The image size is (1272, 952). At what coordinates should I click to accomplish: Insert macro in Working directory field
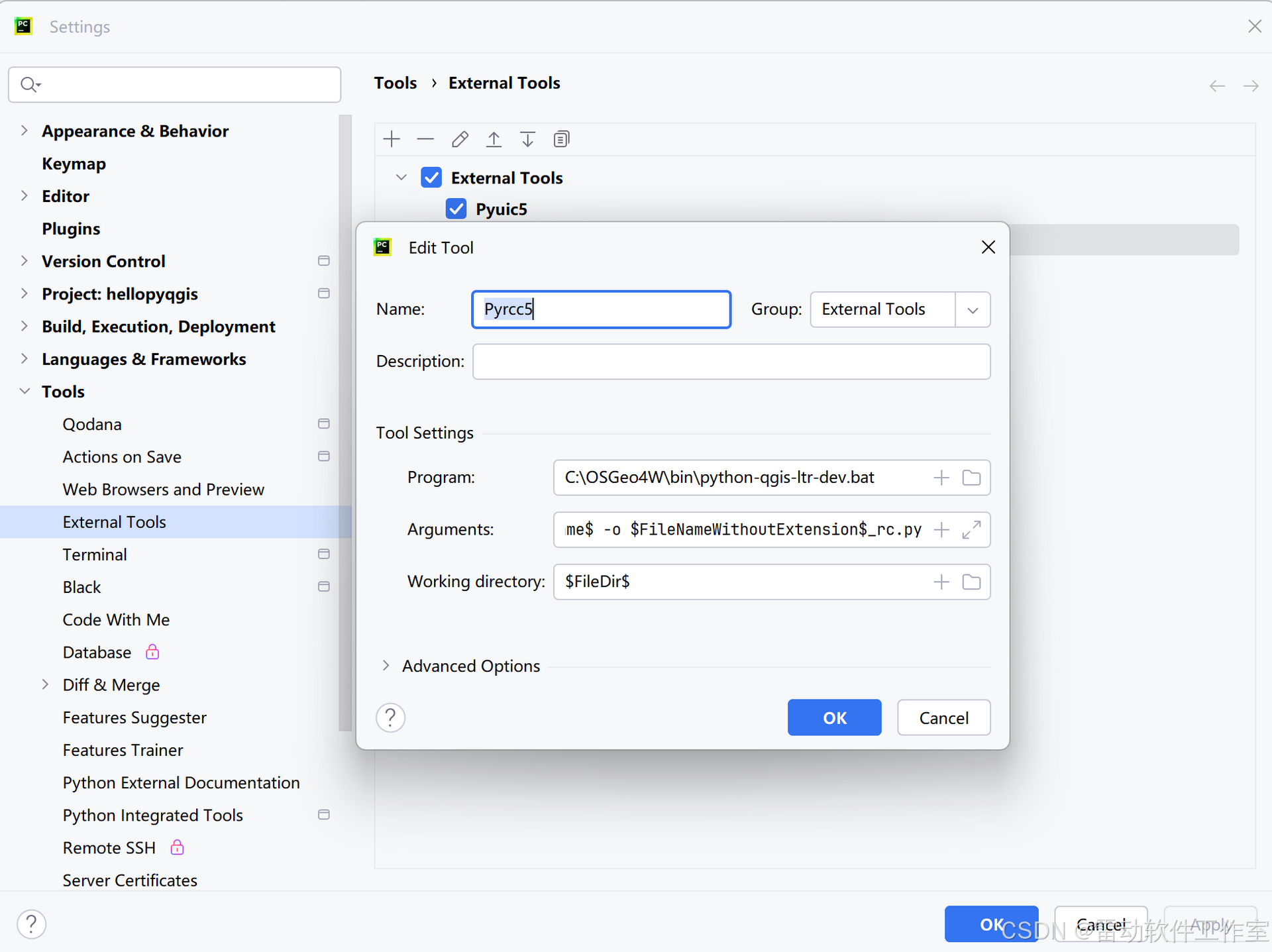[941, 582]
